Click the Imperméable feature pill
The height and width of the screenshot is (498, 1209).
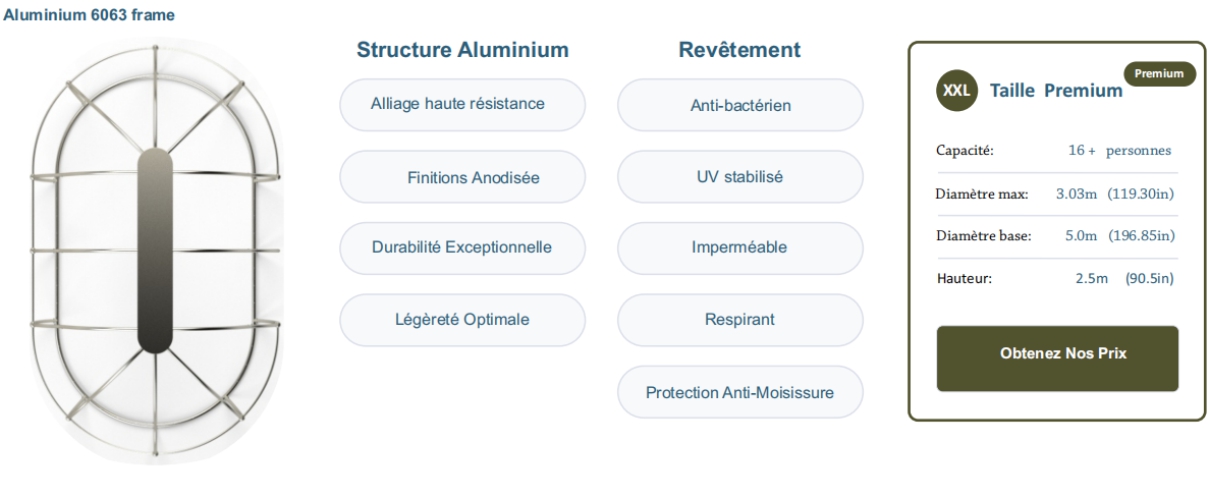click(740, 248)
